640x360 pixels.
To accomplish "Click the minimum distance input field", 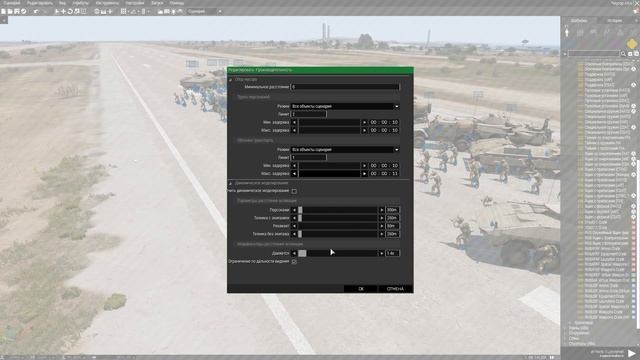I will (345, 87).
